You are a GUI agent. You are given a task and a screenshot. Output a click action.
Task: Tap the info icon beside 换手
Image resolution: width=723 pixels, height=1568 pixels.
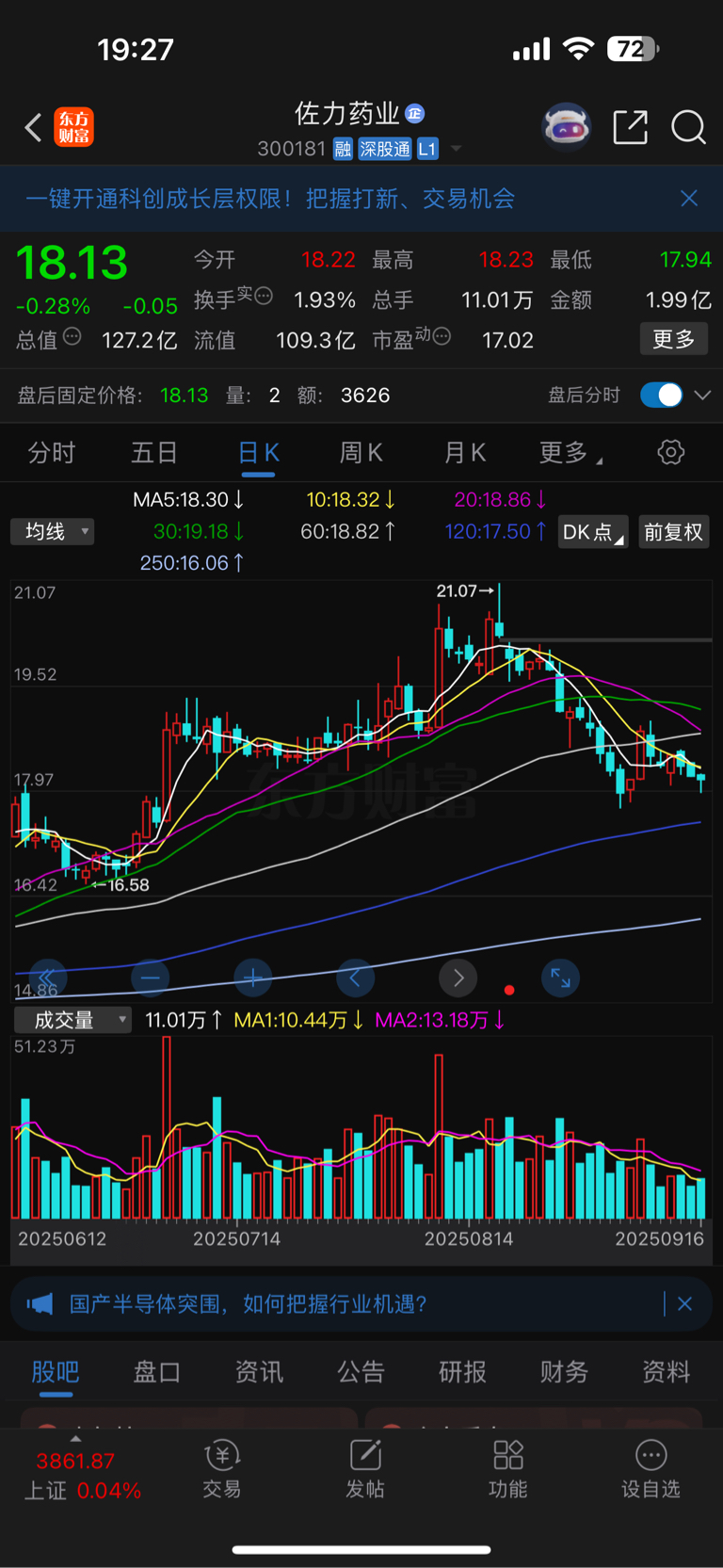pyautogui.click(x=264, y=296)
